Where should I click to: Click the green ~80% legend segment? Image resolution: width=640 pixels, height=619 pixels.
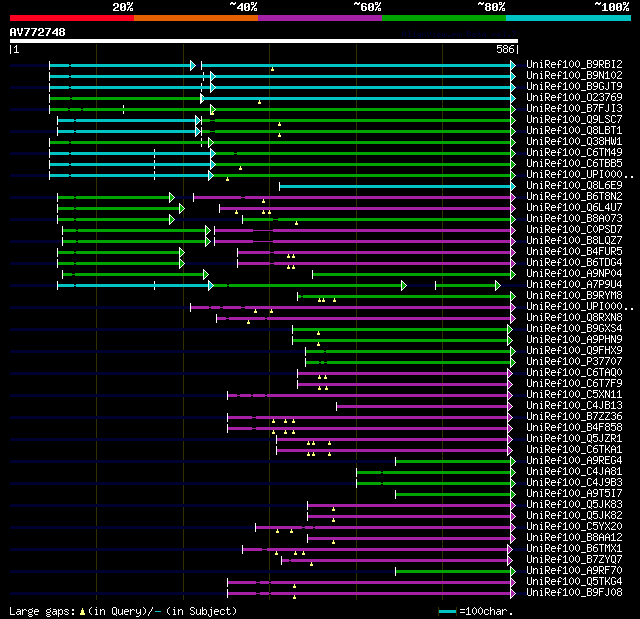click(x=444, y=18)
